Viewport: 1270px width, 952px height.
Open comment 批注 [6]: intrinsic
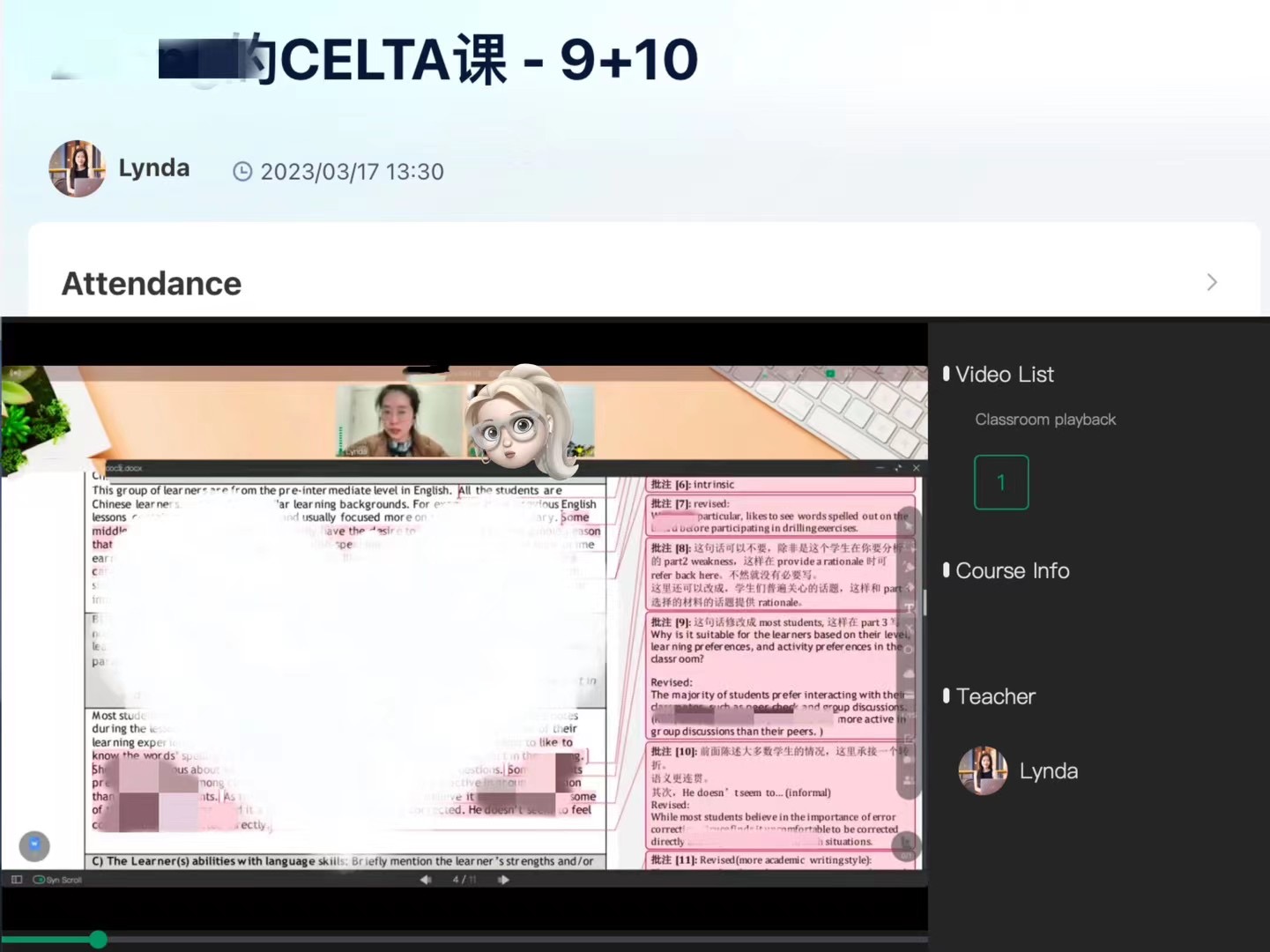(x=781, y=485)
